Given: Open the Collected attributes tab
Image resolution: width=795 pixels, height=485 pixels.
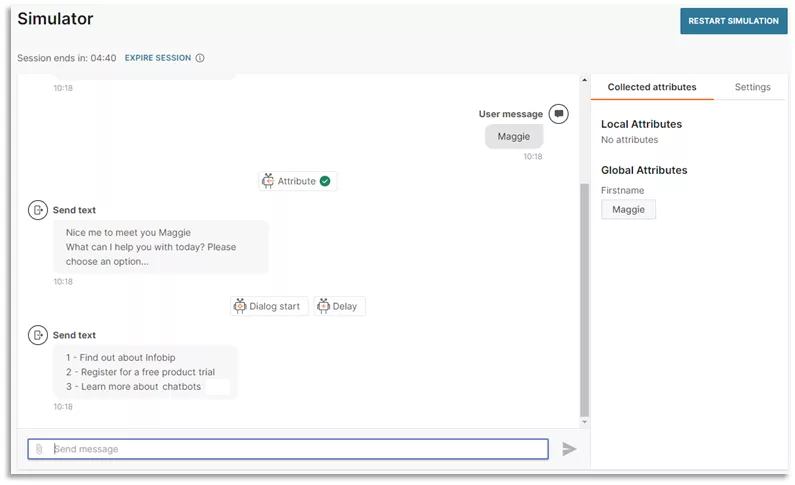Looking at the screenshot, I should [652, 87].
